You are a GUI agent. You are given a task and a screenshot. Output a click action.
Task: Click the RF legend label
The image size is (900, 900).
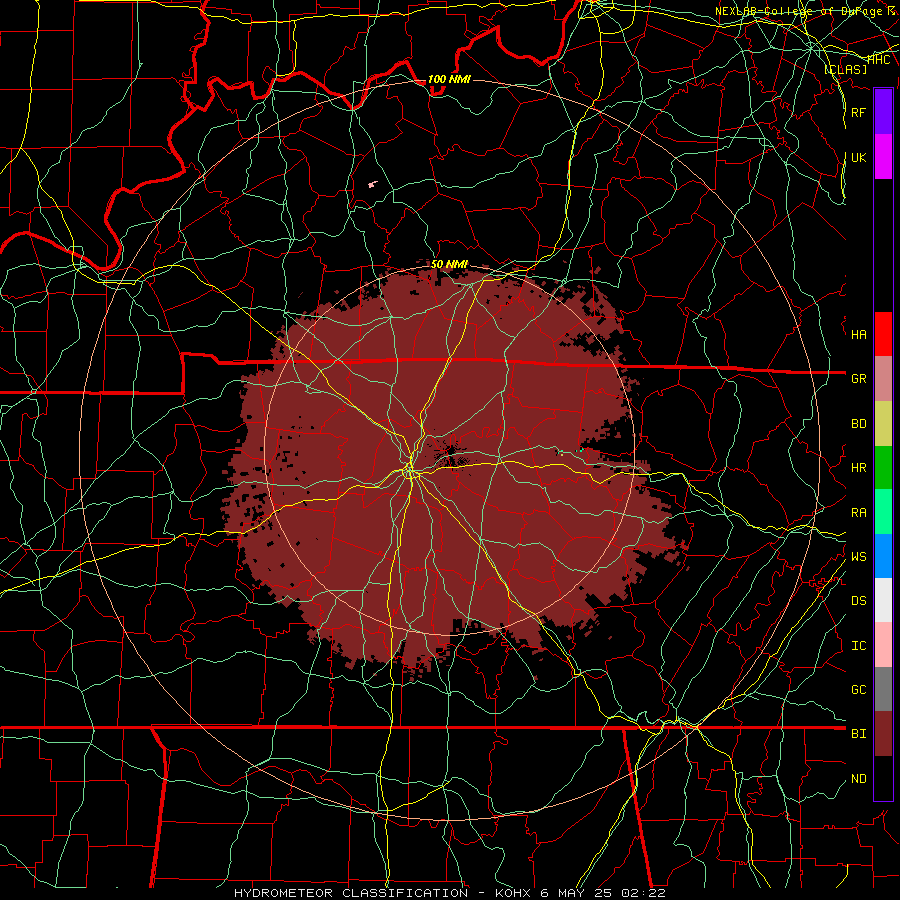point(858,112)
